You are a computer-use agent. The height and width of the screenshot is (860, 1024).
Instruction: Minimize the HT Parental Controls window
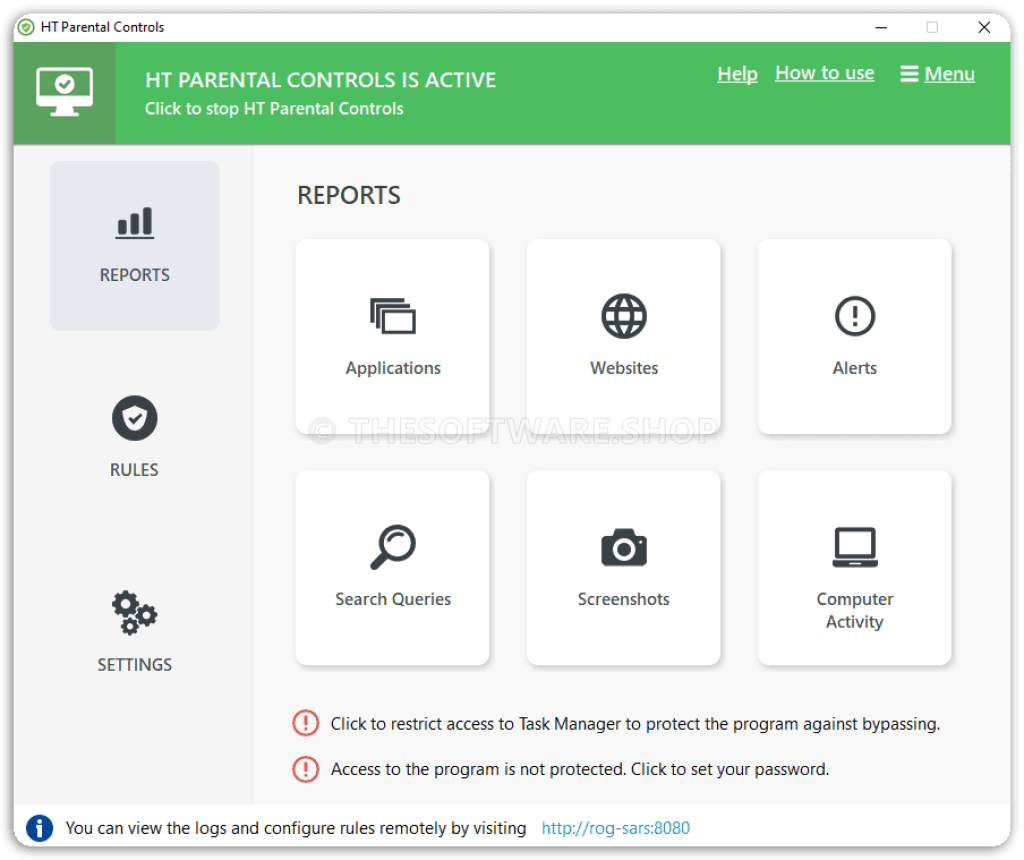(881, 27)
